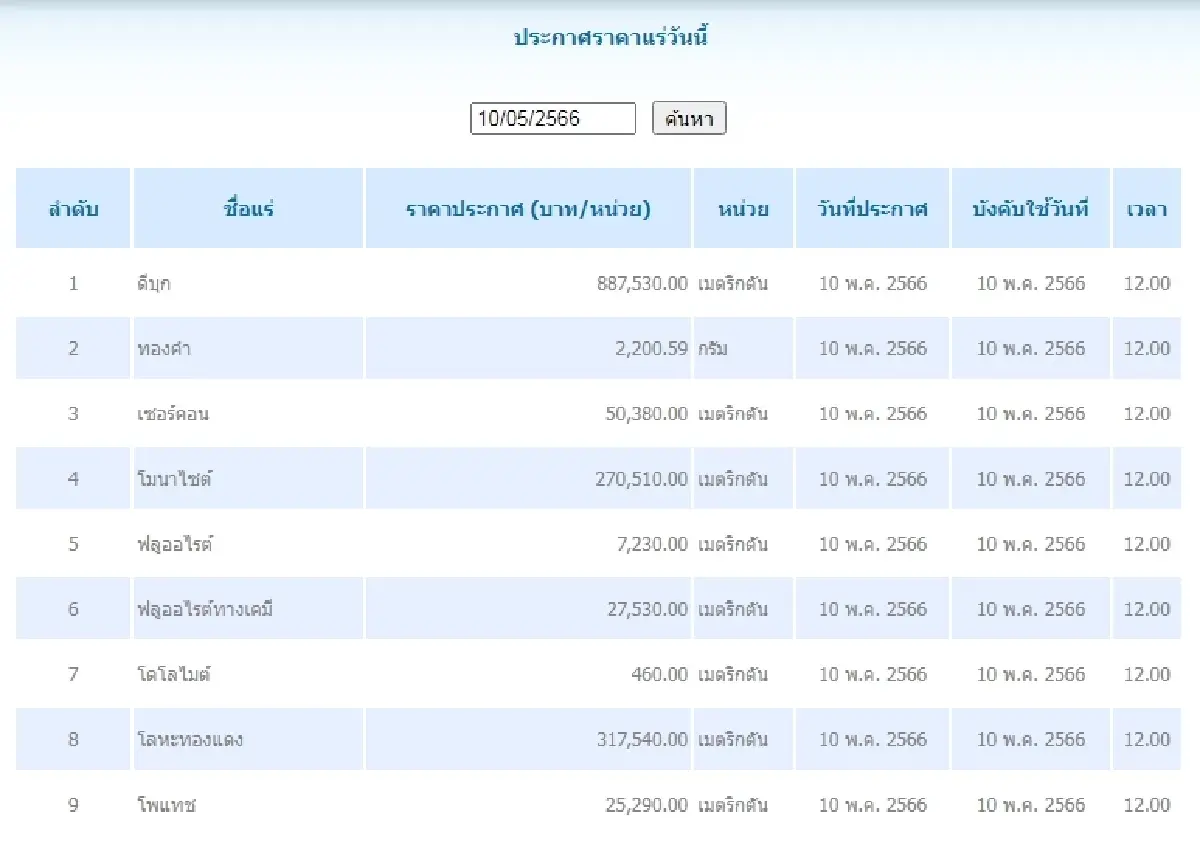Click price 270,510.00
The width and height of the screenshot is (1200, 841).
(x=642, y=479)
